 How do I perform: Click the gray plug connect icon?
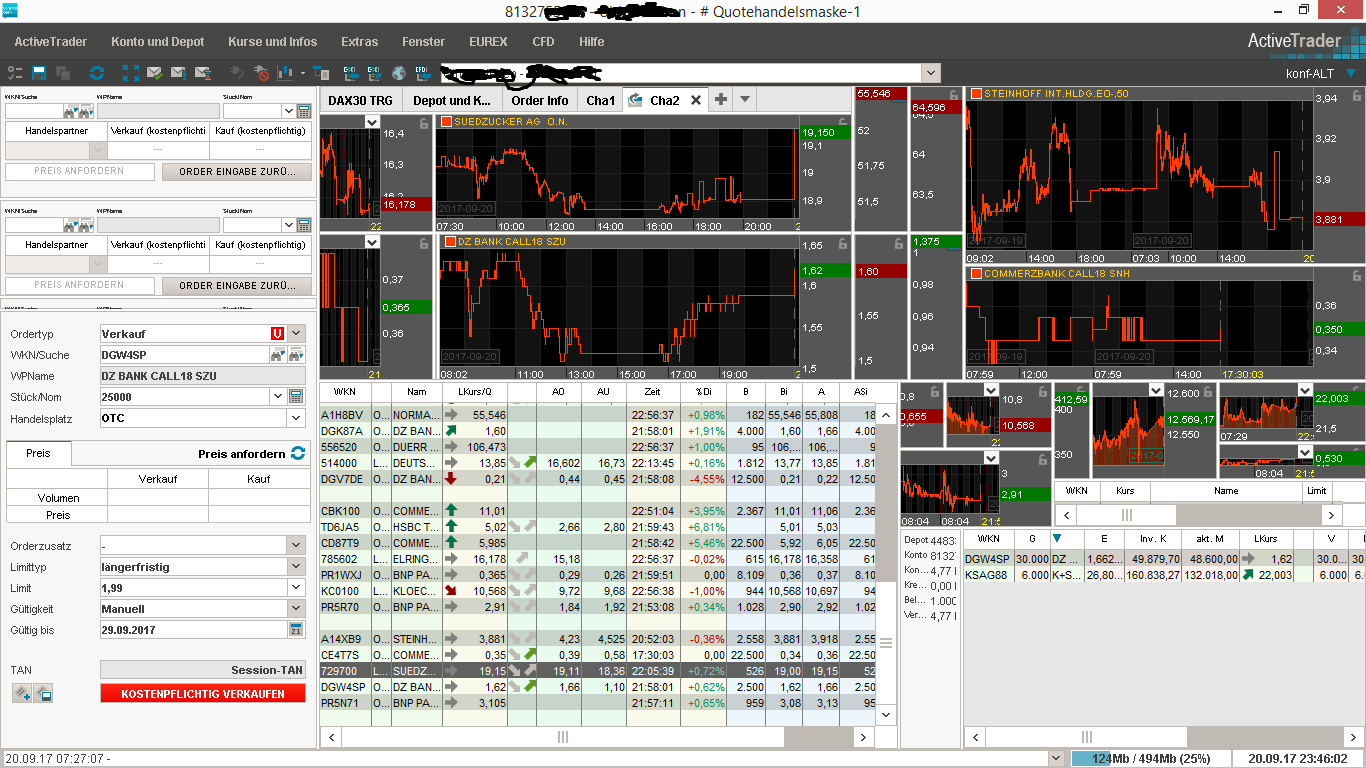click(237, 72)
